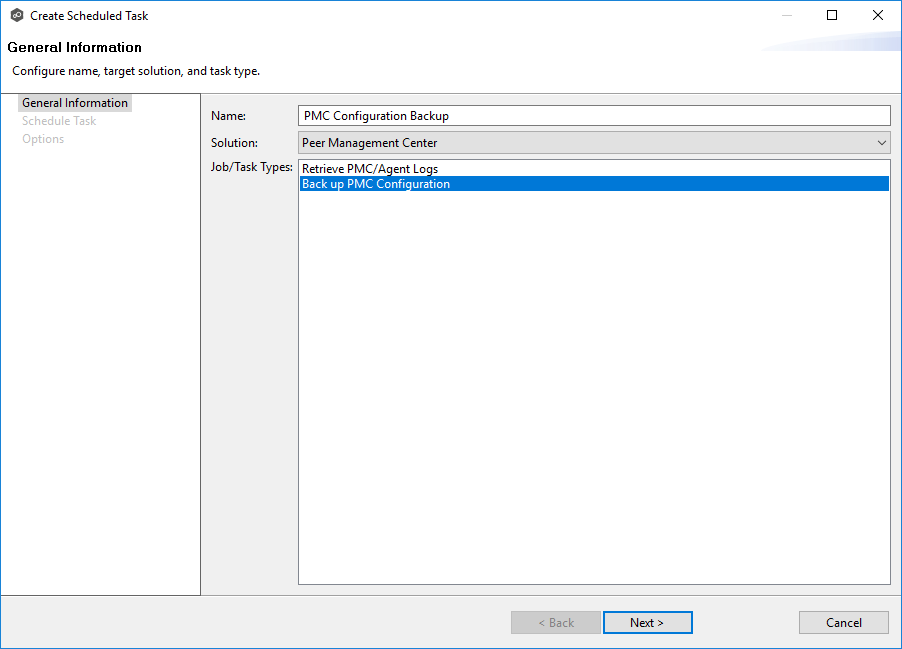
Task: Expand the Solution combo box arrow
Action: click(x=881, y=142)
